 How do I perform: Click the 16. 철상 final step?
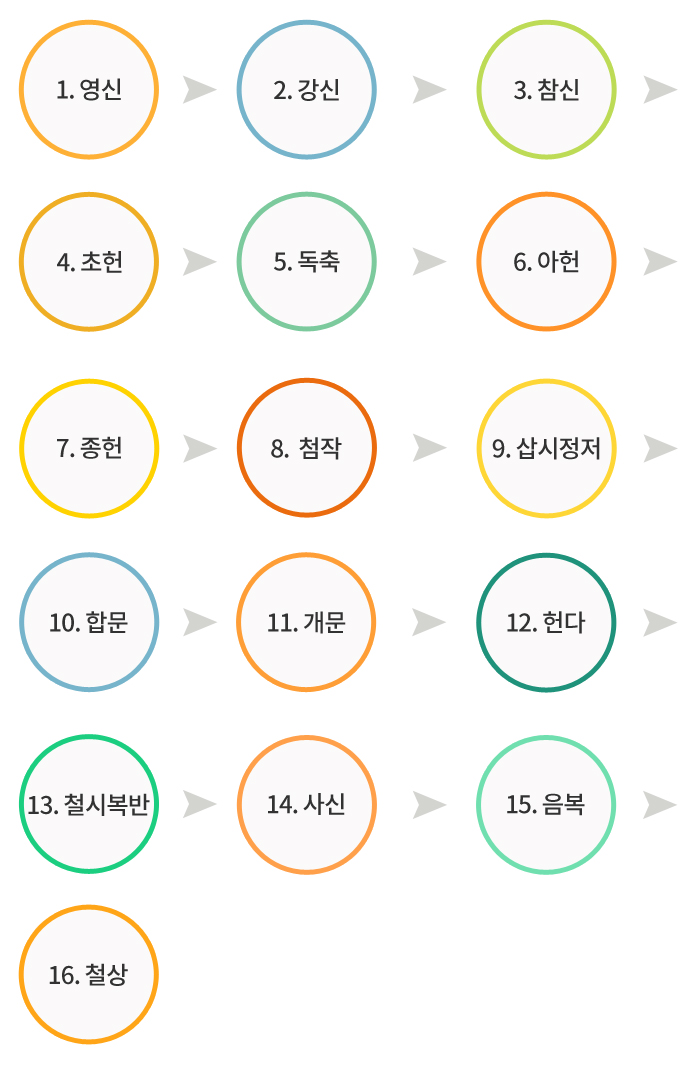click(x=89, y=975)
